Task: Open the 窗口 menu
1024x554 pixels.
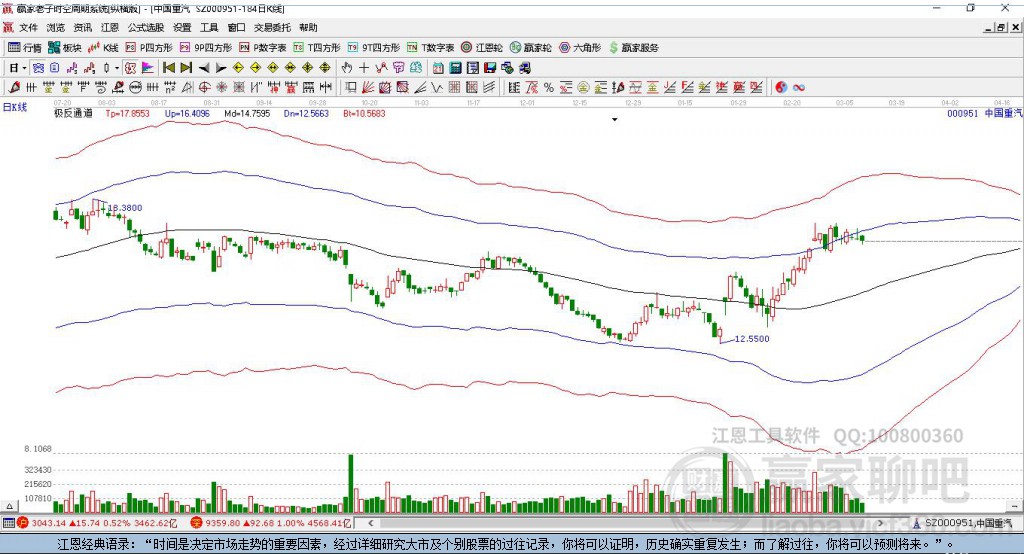Action: pos(236,27)
